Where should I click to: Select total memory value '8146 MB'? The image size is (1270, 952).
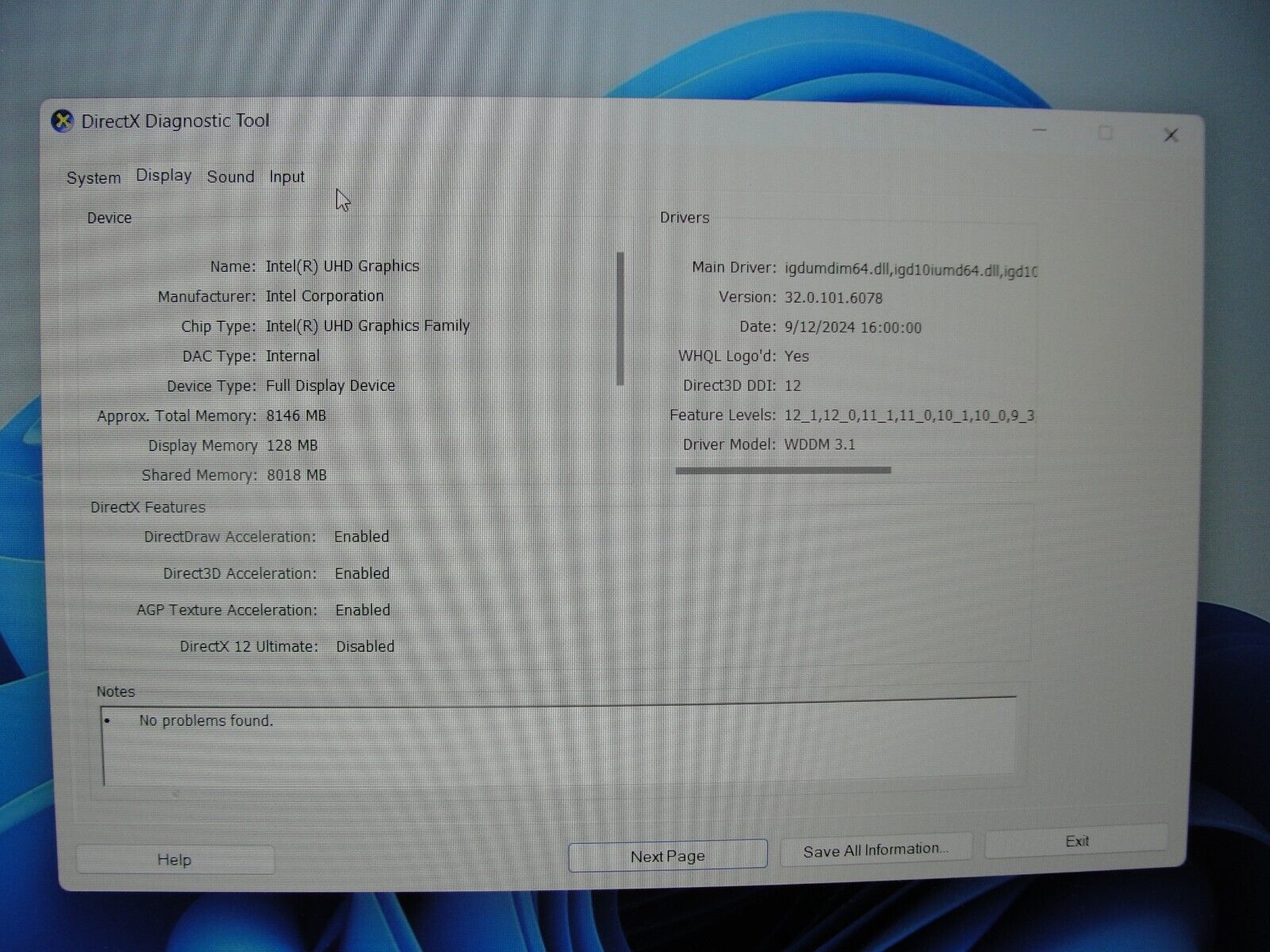tap(296, 416)
